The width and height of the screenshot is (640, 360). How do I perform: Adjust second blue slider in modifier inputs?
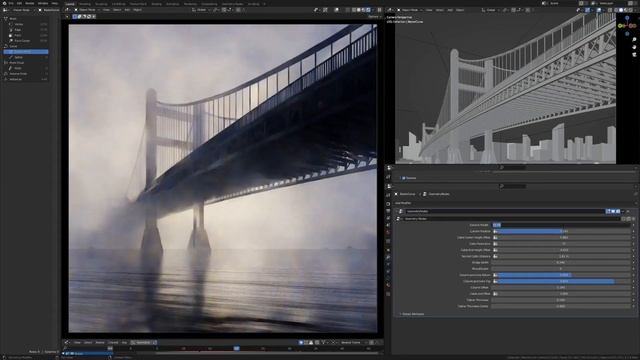[561, 275]
